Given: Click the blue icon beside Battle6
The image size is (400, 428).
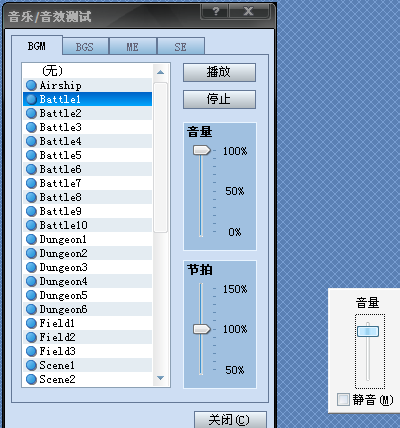Looking at the screenshot, I should tap(31, 169).
